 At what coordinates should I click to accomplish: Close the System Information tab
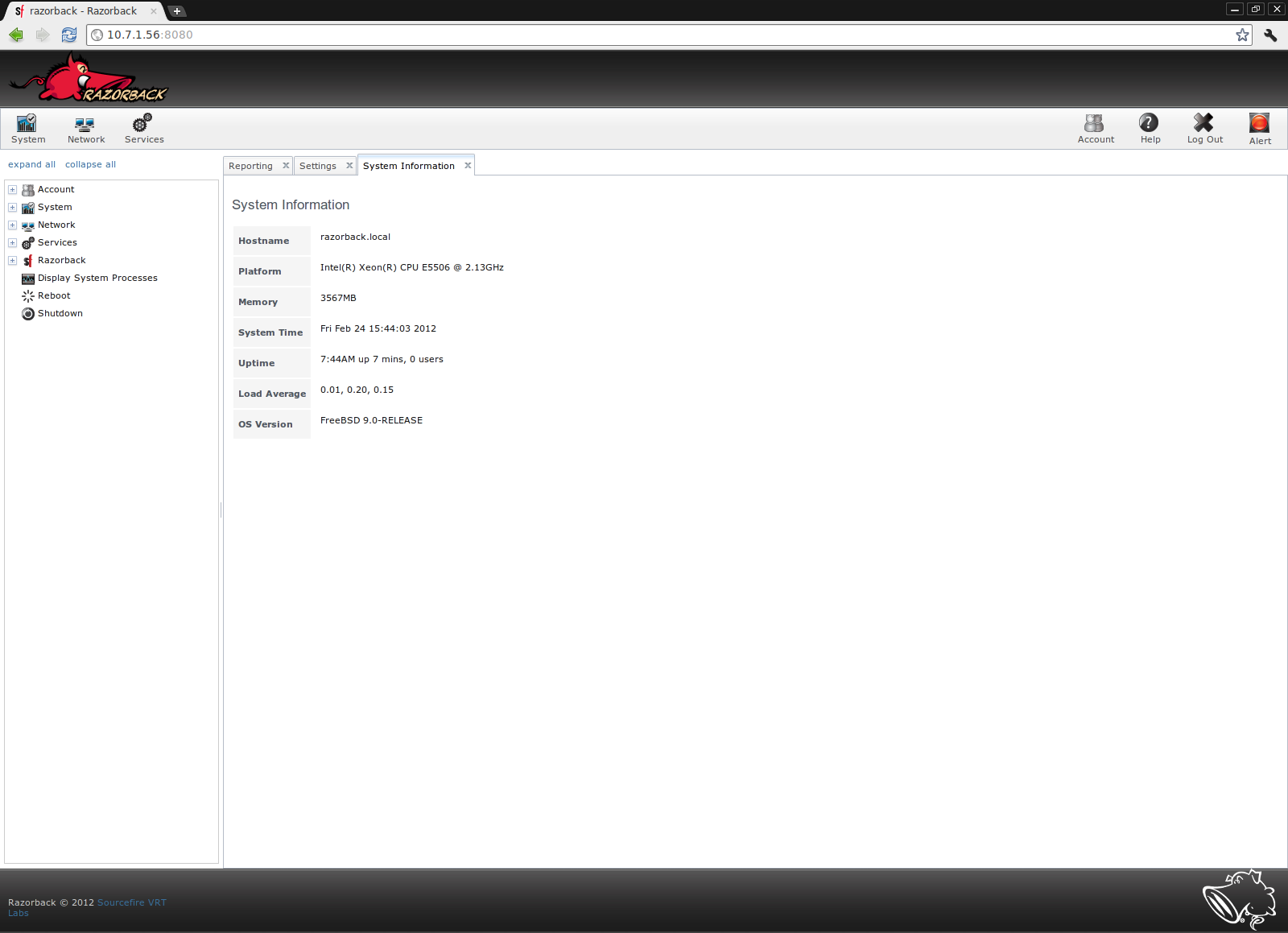pos(468,165)
